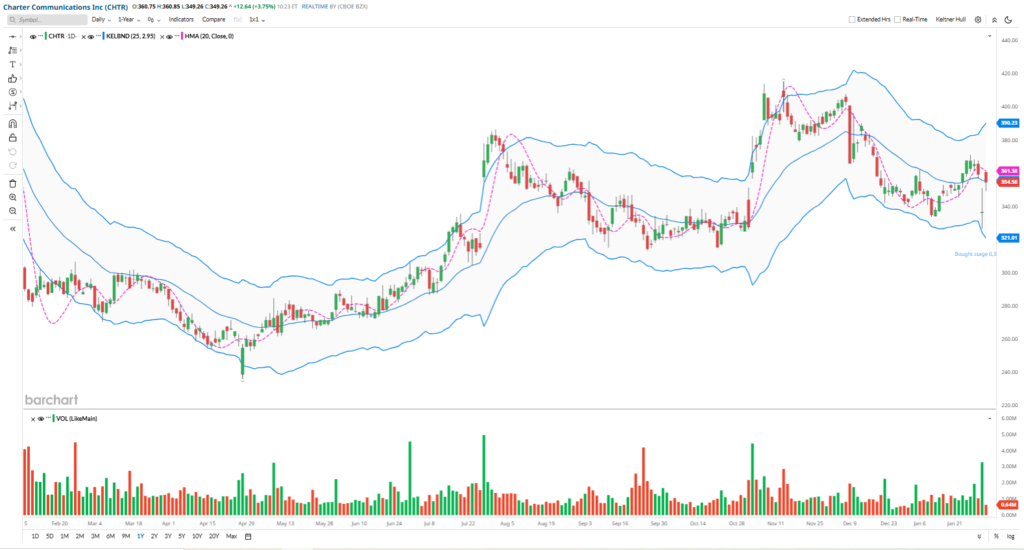The width and height of the screenshot is (1024, 550).
Task: Delete drawings with the trash icon
Action: 12,183
